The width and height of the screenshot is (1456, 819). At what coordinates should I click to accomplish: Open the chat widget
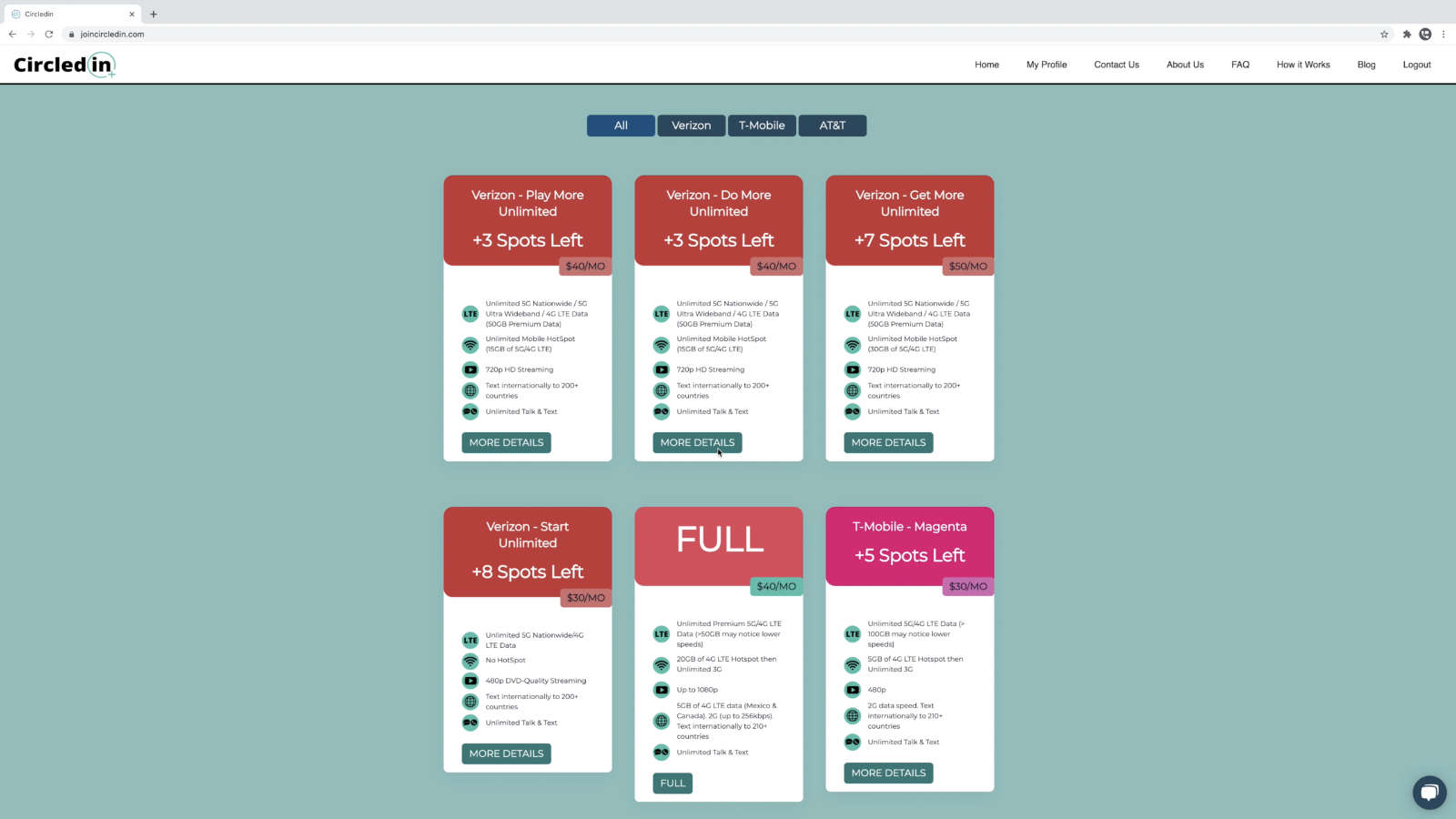[x=1429, y=793]
